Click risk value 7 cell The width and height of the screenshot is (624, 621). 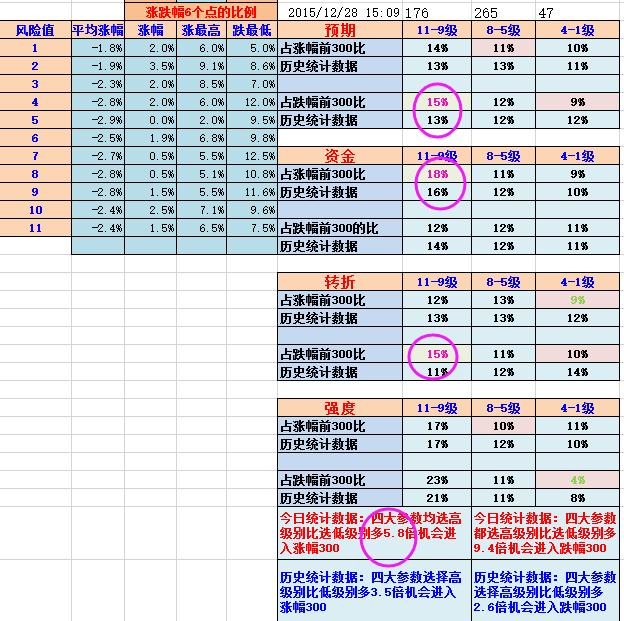pyautogui.click(x=35, y=156)
